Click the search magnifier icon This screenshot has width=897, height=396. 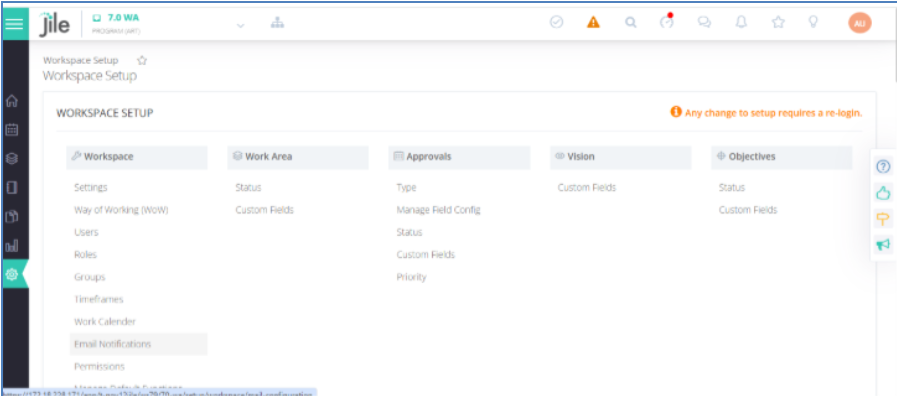pyautogui.click(x=630, y=22)
